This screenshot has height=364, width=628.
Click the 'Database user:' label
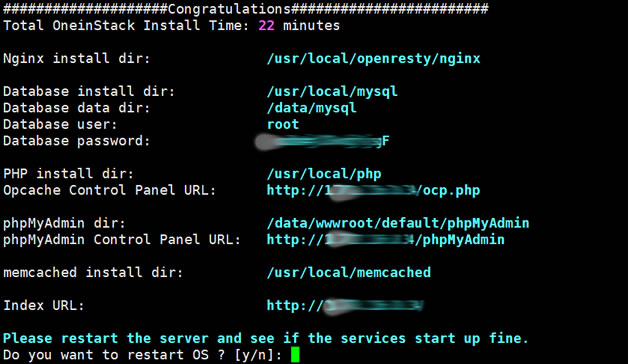click(60, 124)
